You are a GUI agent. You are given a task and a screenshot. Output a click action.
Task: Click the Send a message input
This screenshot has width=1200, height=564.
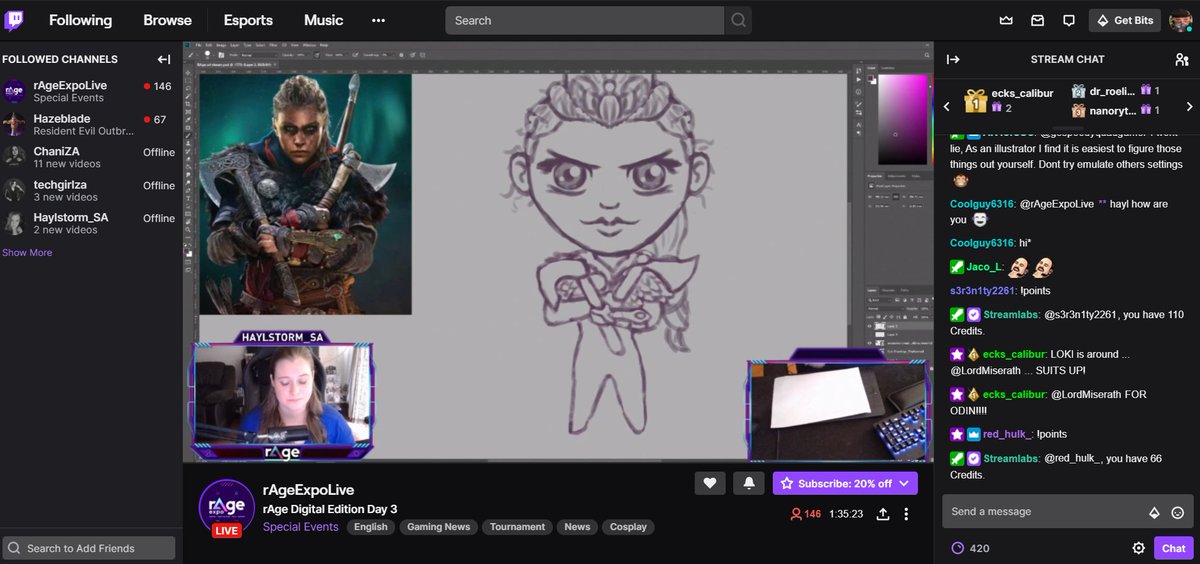click(x=1045, y=511)
